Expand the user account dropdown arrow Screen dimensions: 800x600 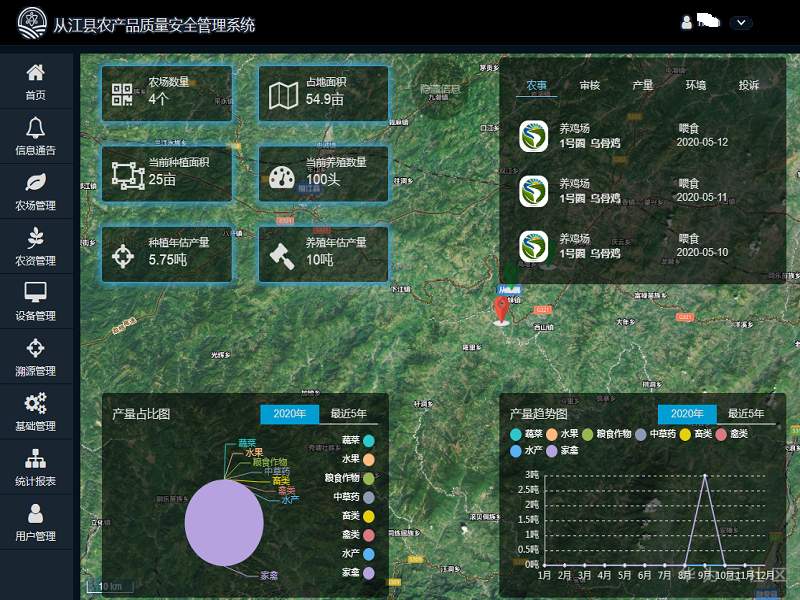(741, 22)
